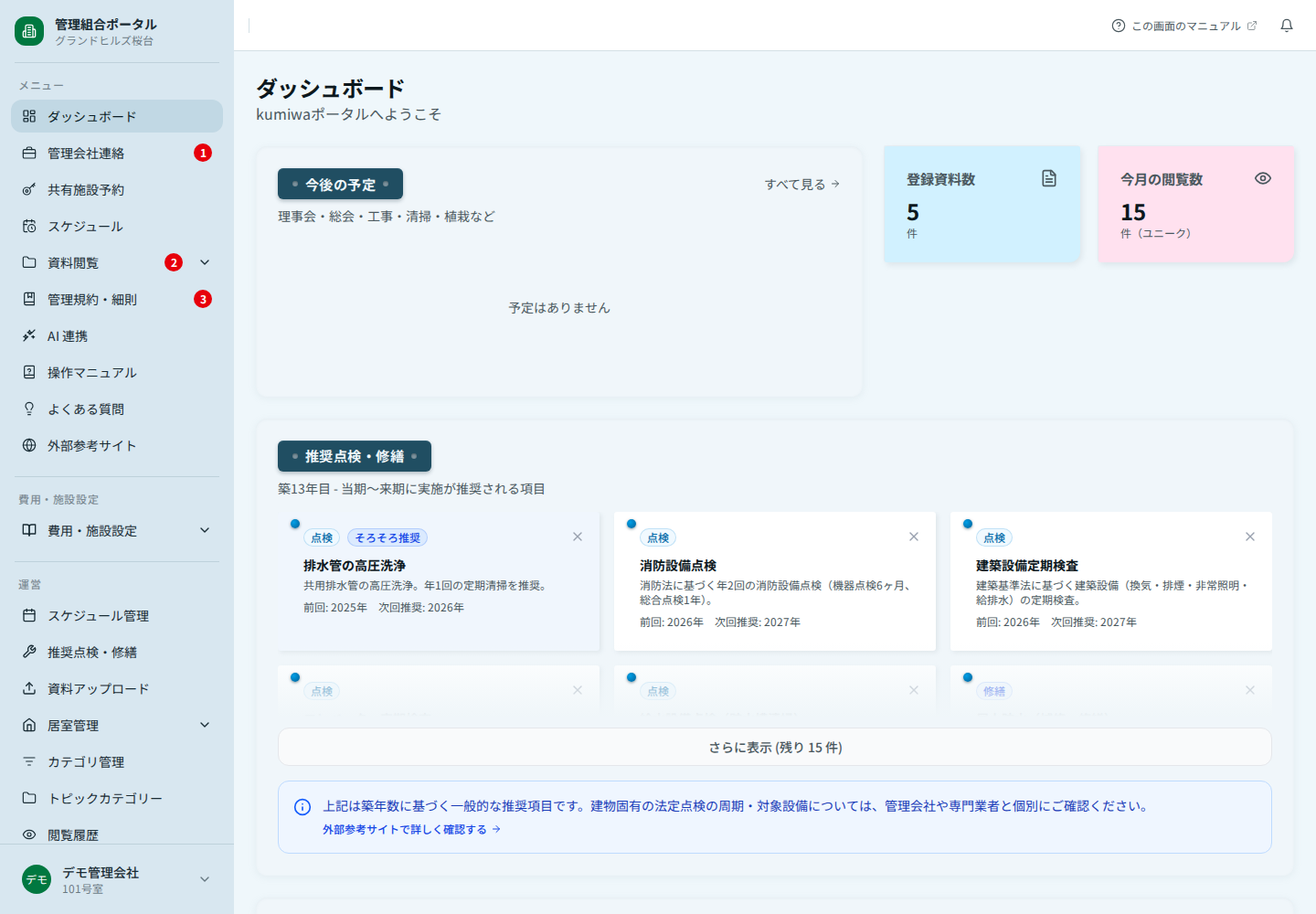The image size is (1316, 914).
Task: Click the カテゴリ管理 filter icon
Action: (29, 761)
